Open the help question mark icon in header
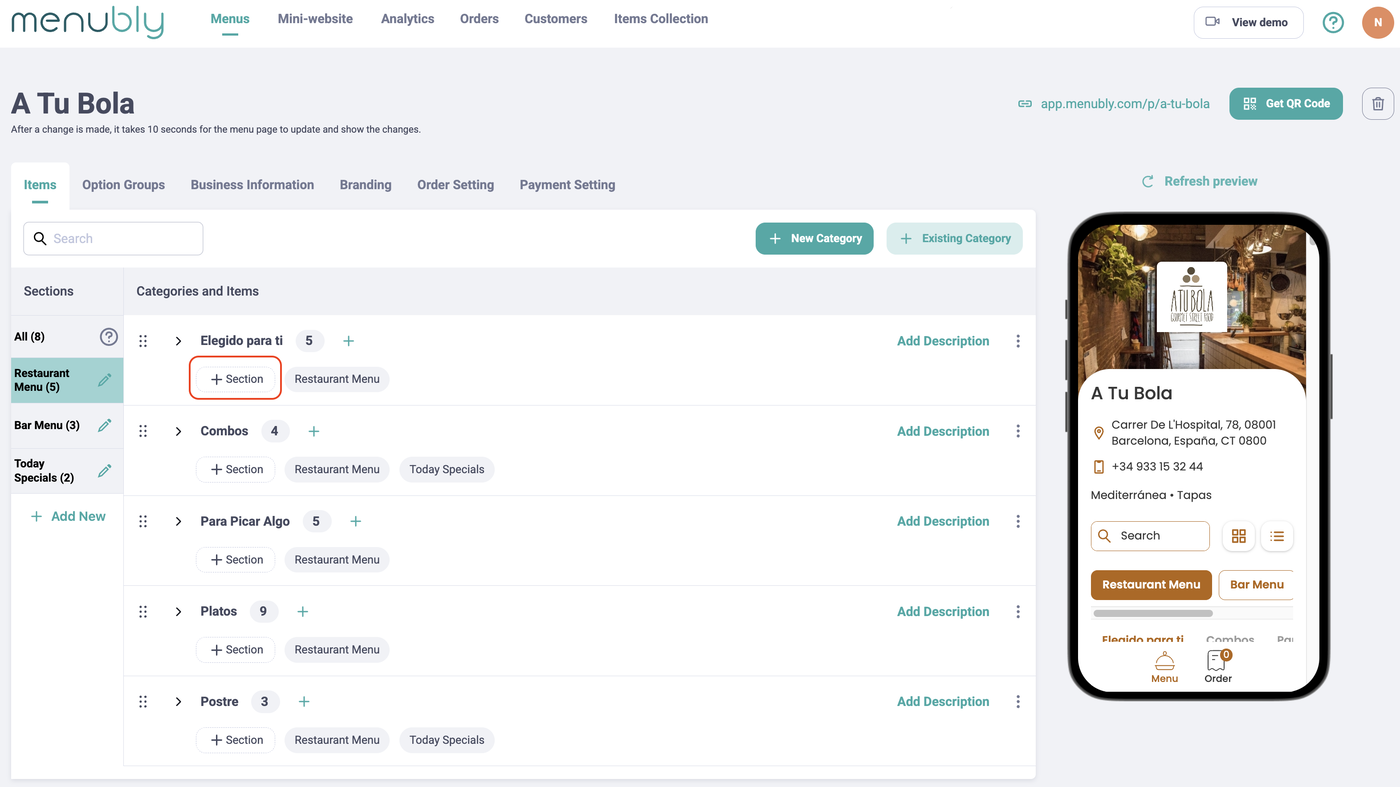This screenshot has height=787, width=1400. click(x=1333, y=22)
